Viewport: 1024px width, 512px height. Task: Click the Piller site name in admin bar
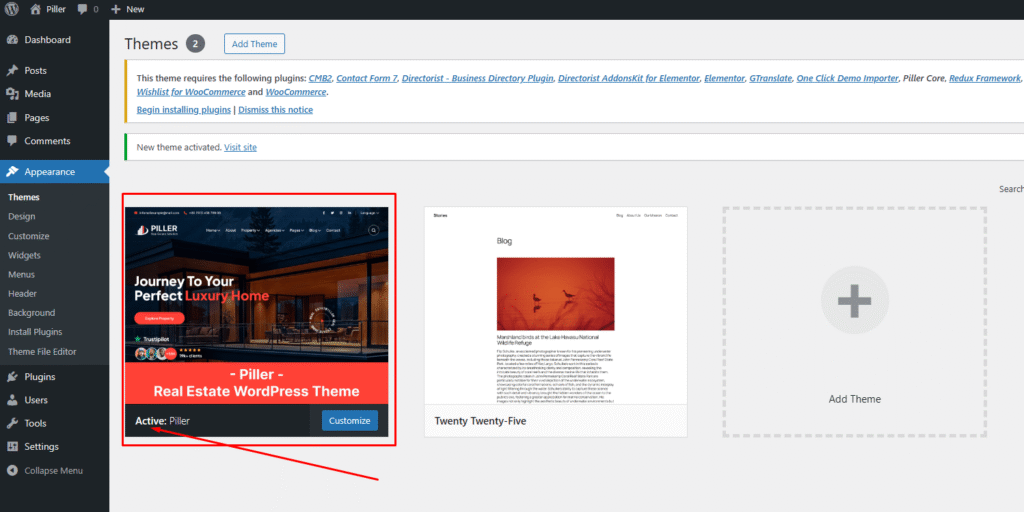tap(57, 9)
